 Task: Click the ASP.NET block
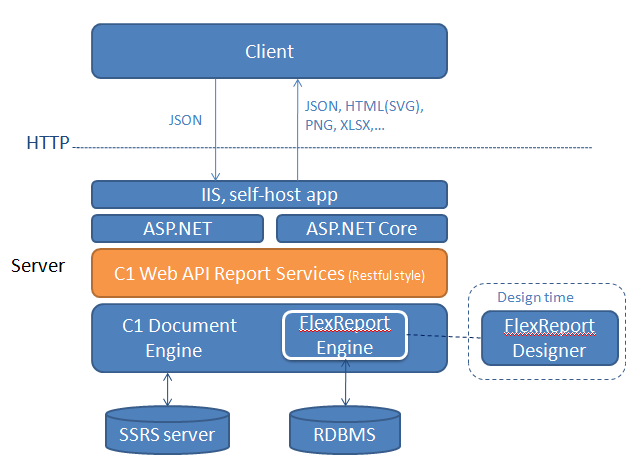coord(178,229)
